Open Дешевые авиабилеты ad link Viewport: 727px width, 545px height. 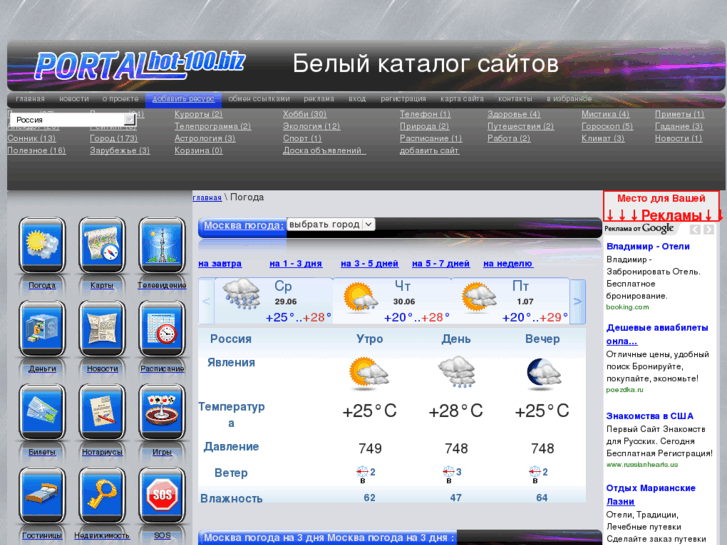pyautogui.click(x=657, y=334)
